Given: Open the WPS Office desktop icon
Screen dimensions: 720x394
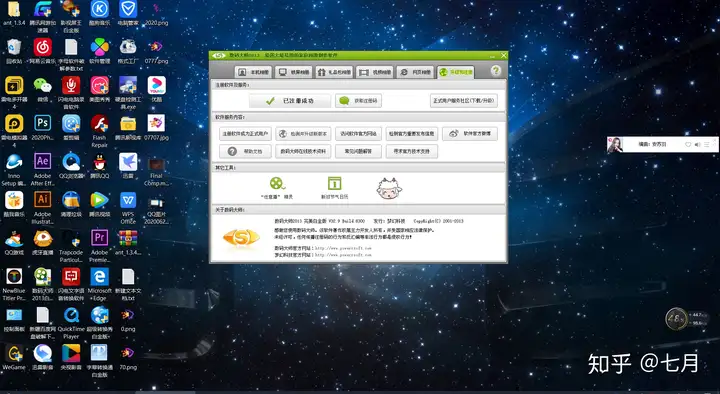Looking at the screenshot, I should click(x=128, y=199).
